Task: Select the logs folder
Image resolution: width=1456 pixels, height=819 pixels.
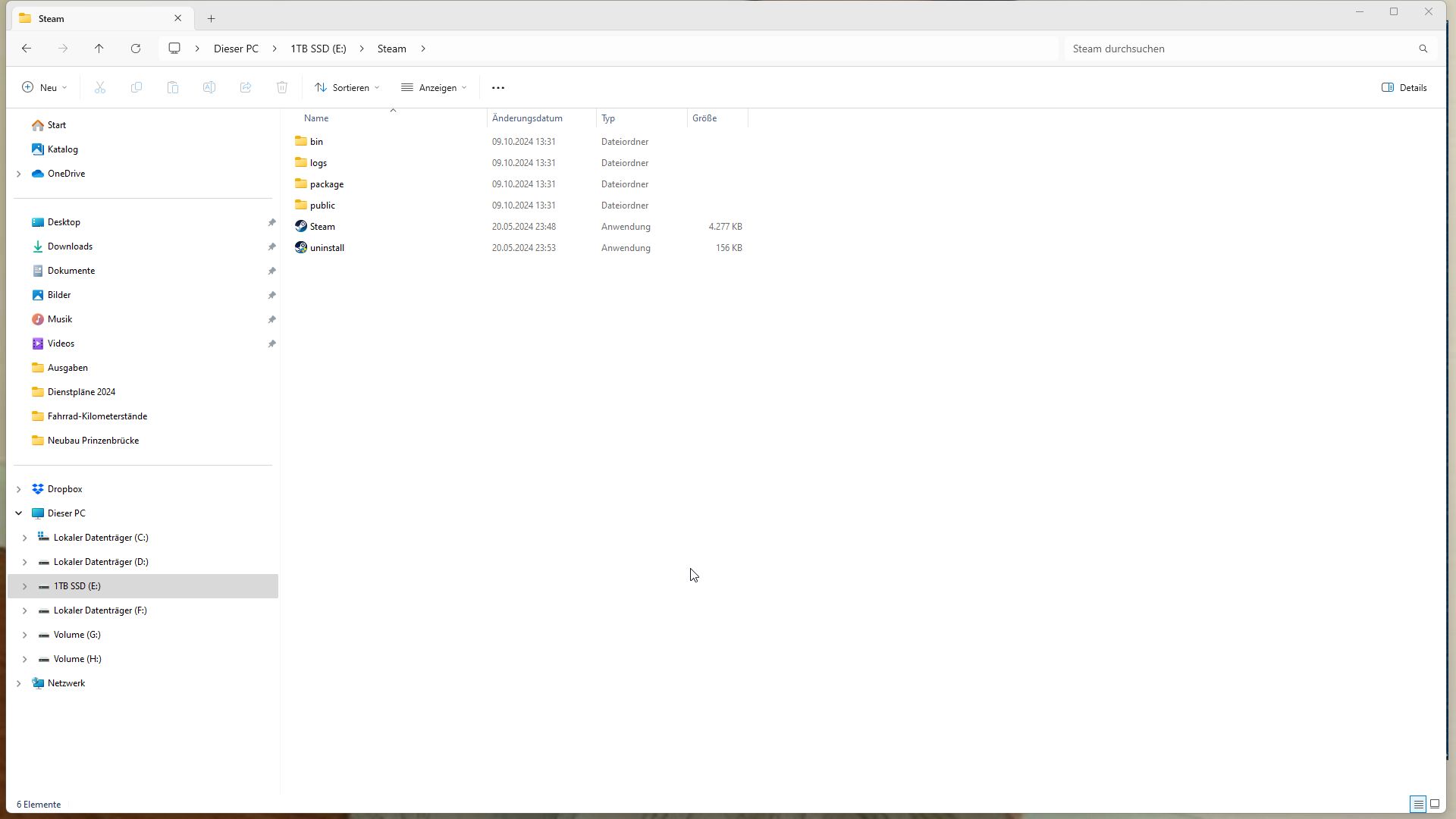Action: 311,163
